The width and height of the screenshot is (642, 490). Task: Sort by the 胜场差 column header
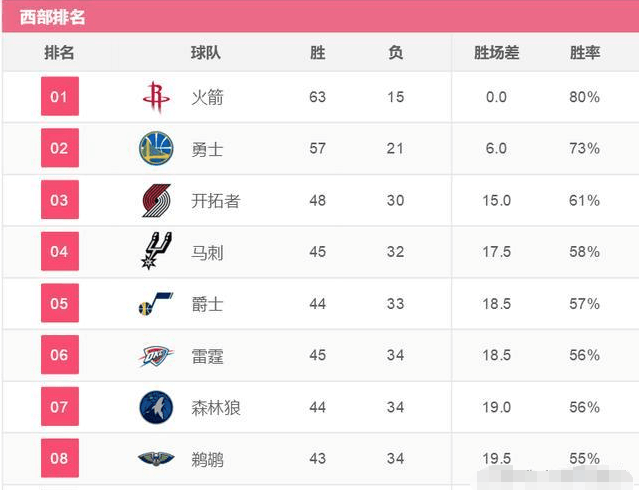point(496,53)
